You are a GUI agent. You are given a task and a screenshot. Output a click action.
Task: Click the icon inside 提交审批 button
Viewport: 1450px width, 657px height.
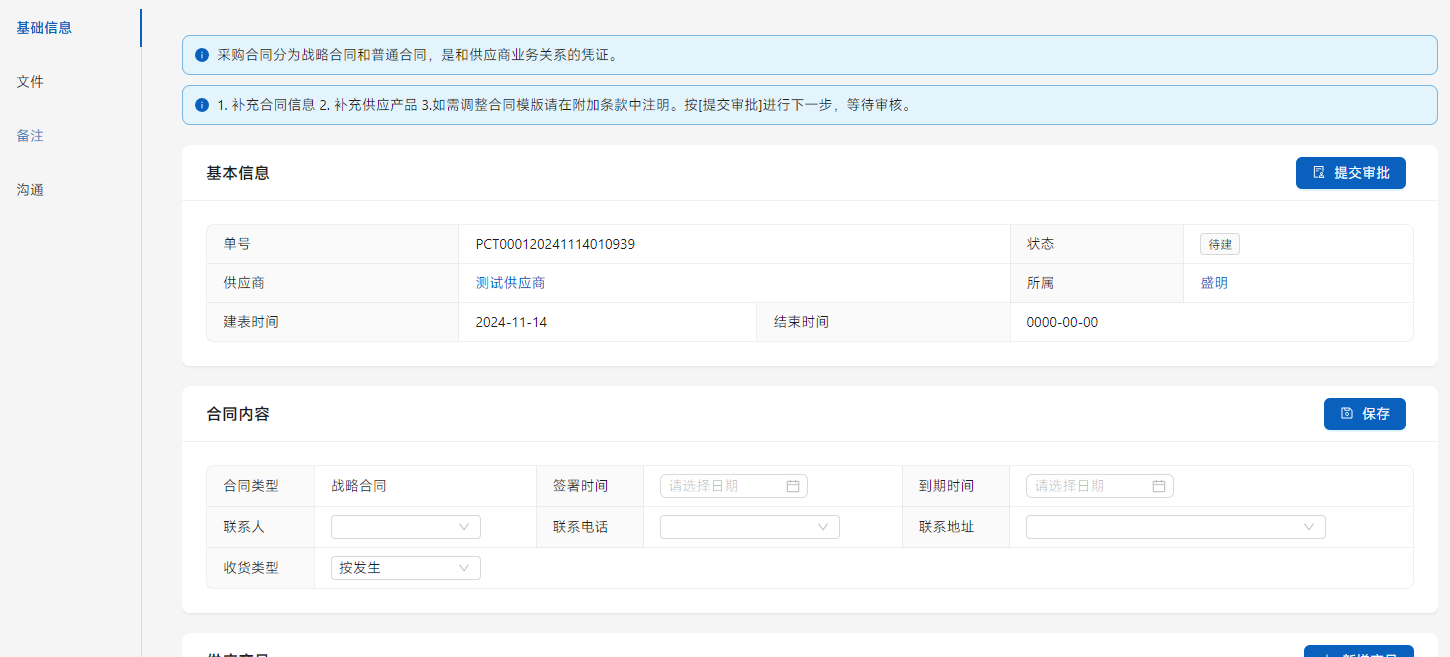(1319, 173)
